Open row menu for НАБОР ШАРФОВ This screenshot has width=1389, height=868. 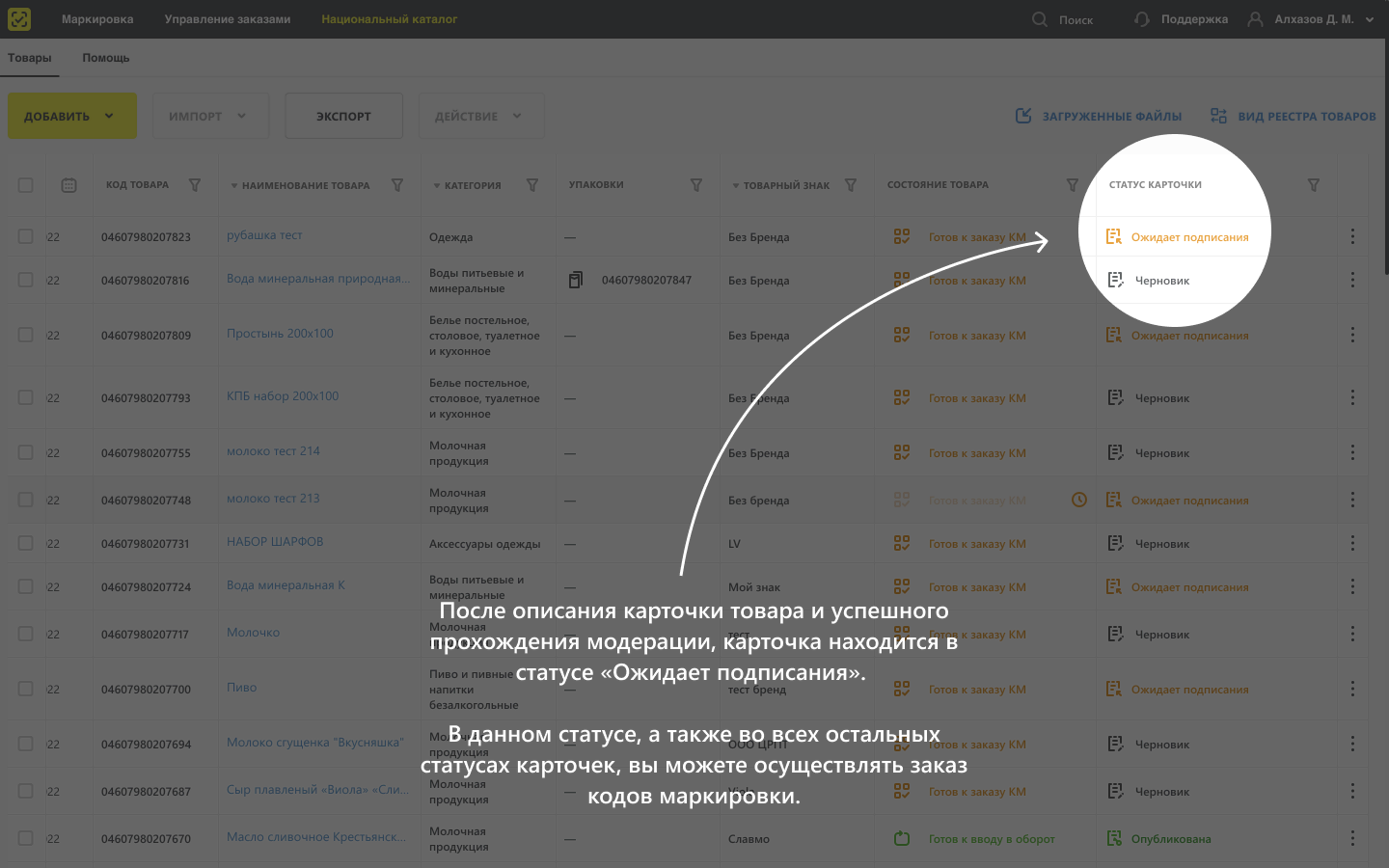click(1352, 543)
